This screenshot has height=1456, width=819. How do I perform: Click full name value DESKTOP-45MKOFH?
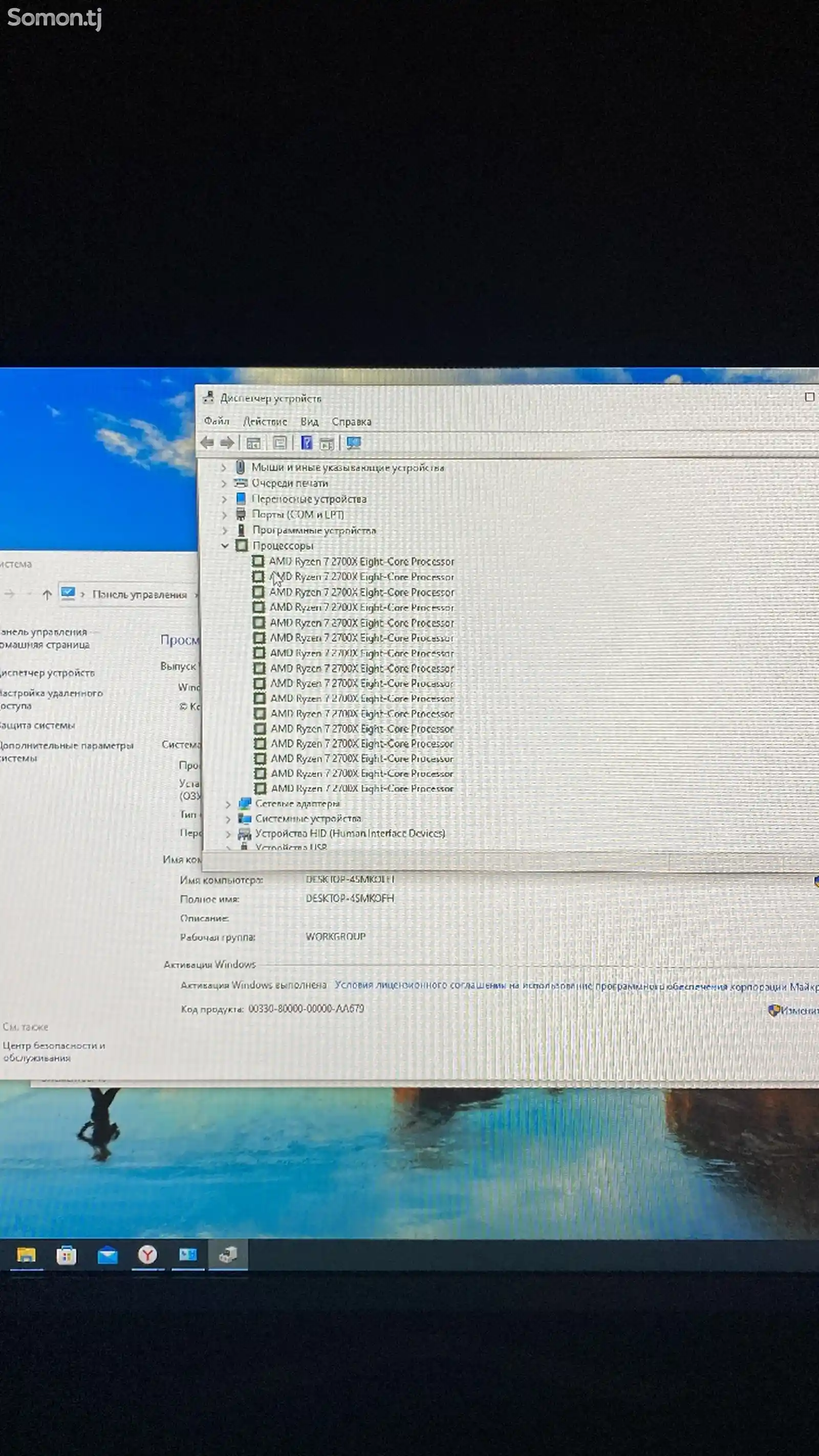(350, 898)
